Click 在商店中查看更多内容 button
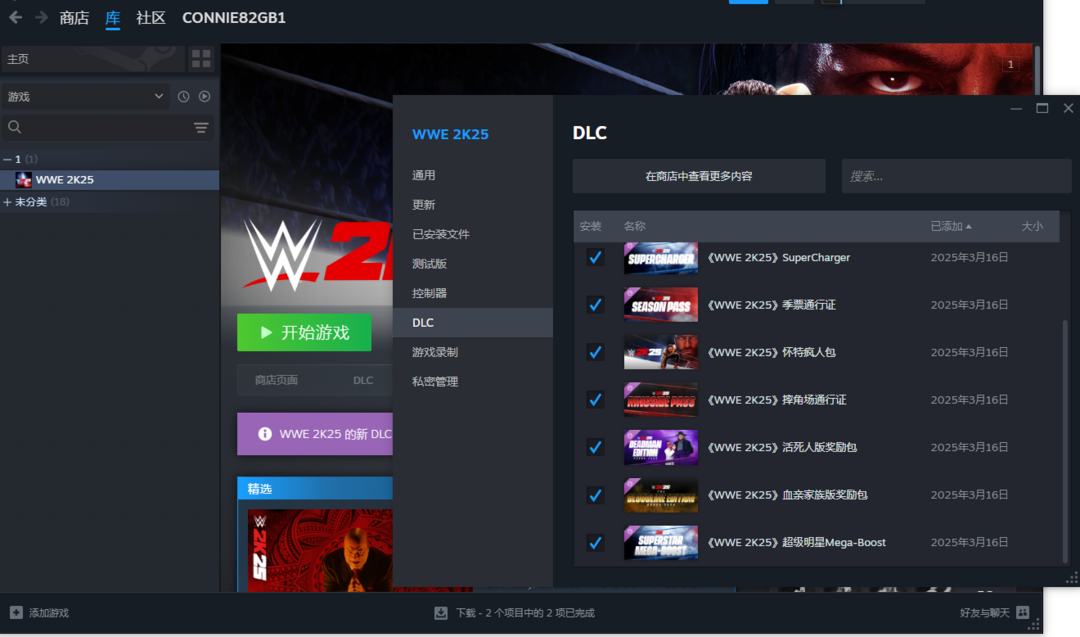 pyautogui.click(x=698, y=176)
